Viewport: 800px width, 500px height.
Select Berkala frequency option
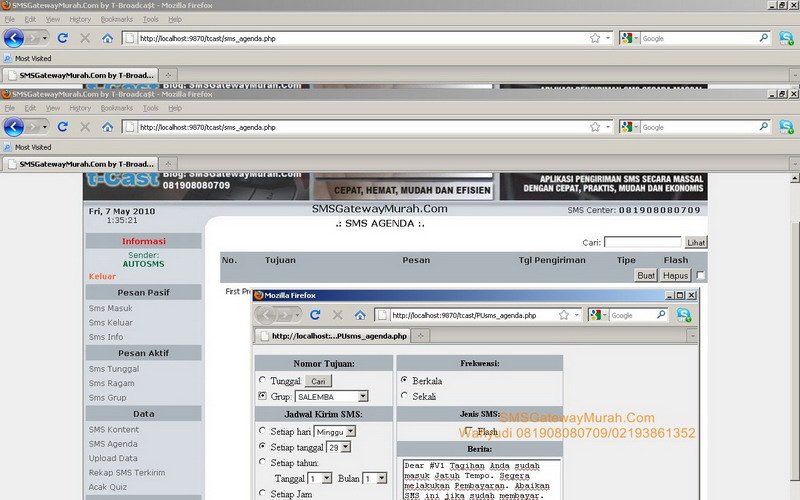404,380
